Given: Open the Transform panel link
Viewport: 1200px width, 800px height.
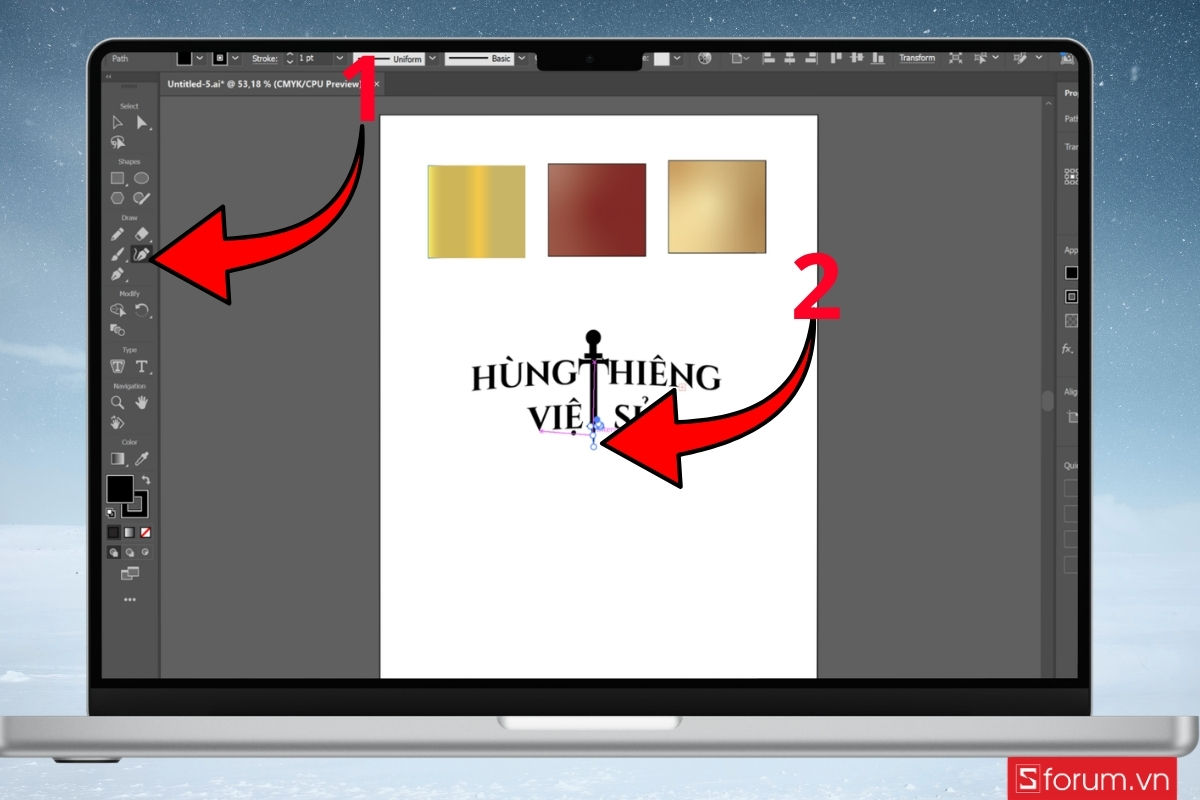Looking at the screenshot, I should pyautogui.click(x=917, y=58).
